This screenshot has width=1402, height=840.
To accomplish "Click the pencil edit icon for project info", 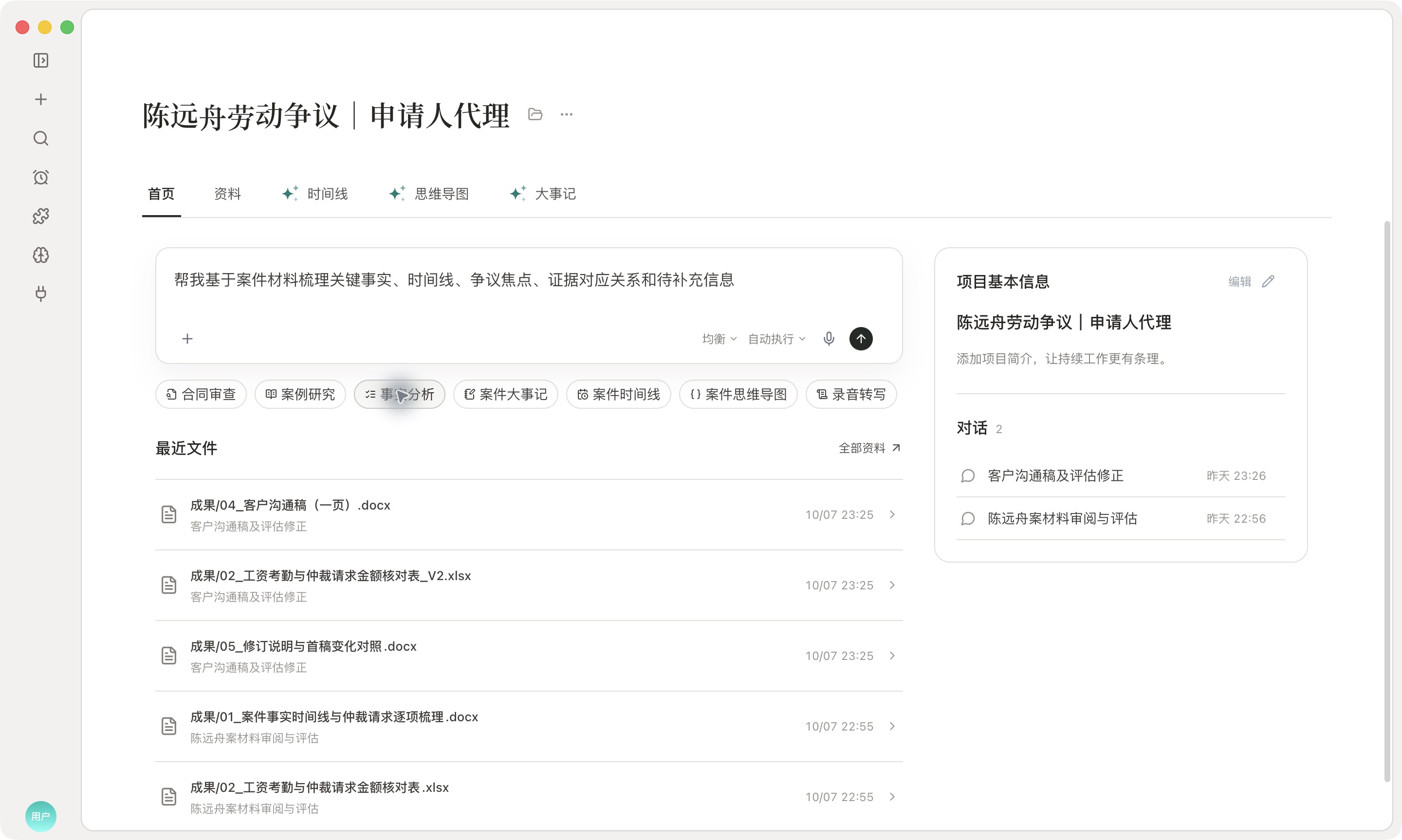I will (1269, 281).
